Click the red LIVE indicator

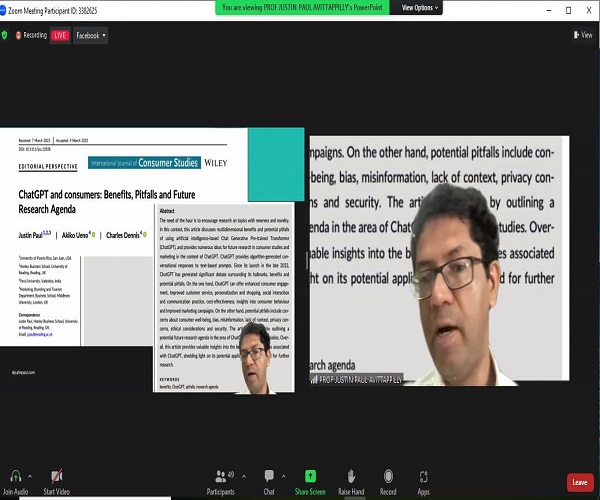[60, 36]
